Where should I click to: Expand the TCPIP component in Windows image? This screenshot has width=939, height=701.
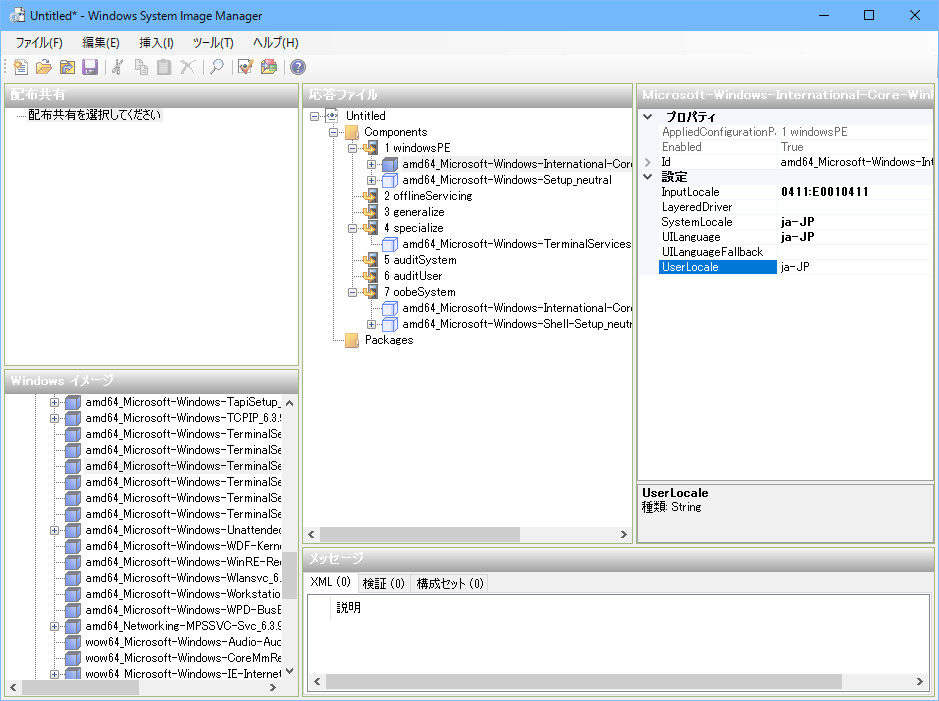[x=54, y=418]
